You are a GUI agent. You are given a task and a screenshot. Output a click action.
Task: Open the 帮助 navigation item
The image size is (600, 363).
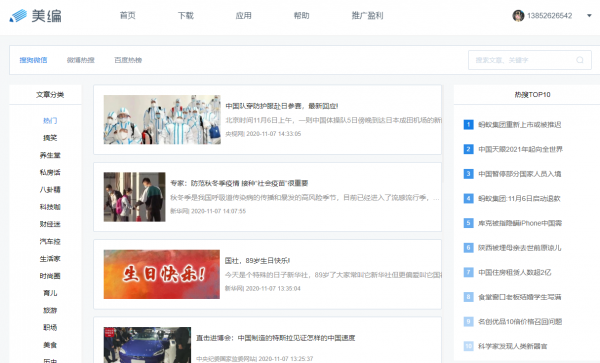[x=301, y=16]
